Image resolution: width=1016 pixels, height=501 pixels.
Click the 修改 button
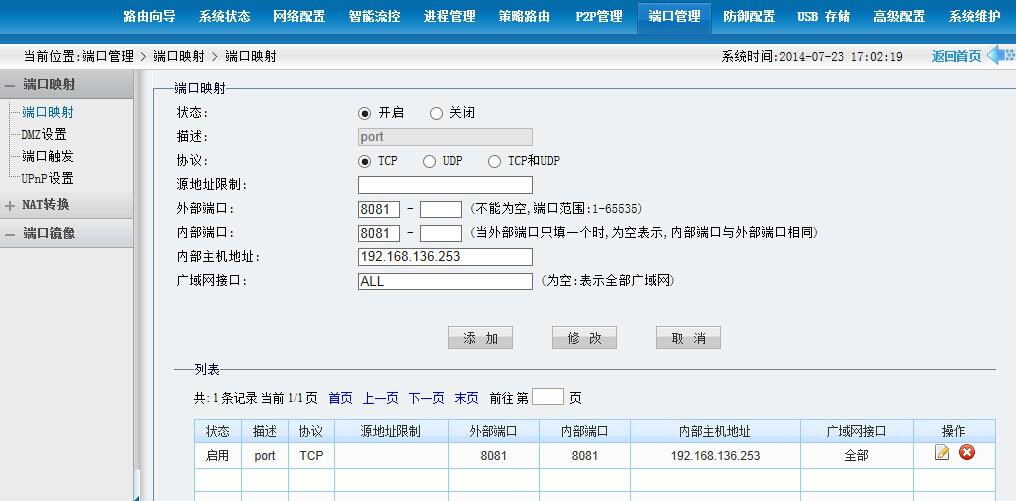[584, 338]
